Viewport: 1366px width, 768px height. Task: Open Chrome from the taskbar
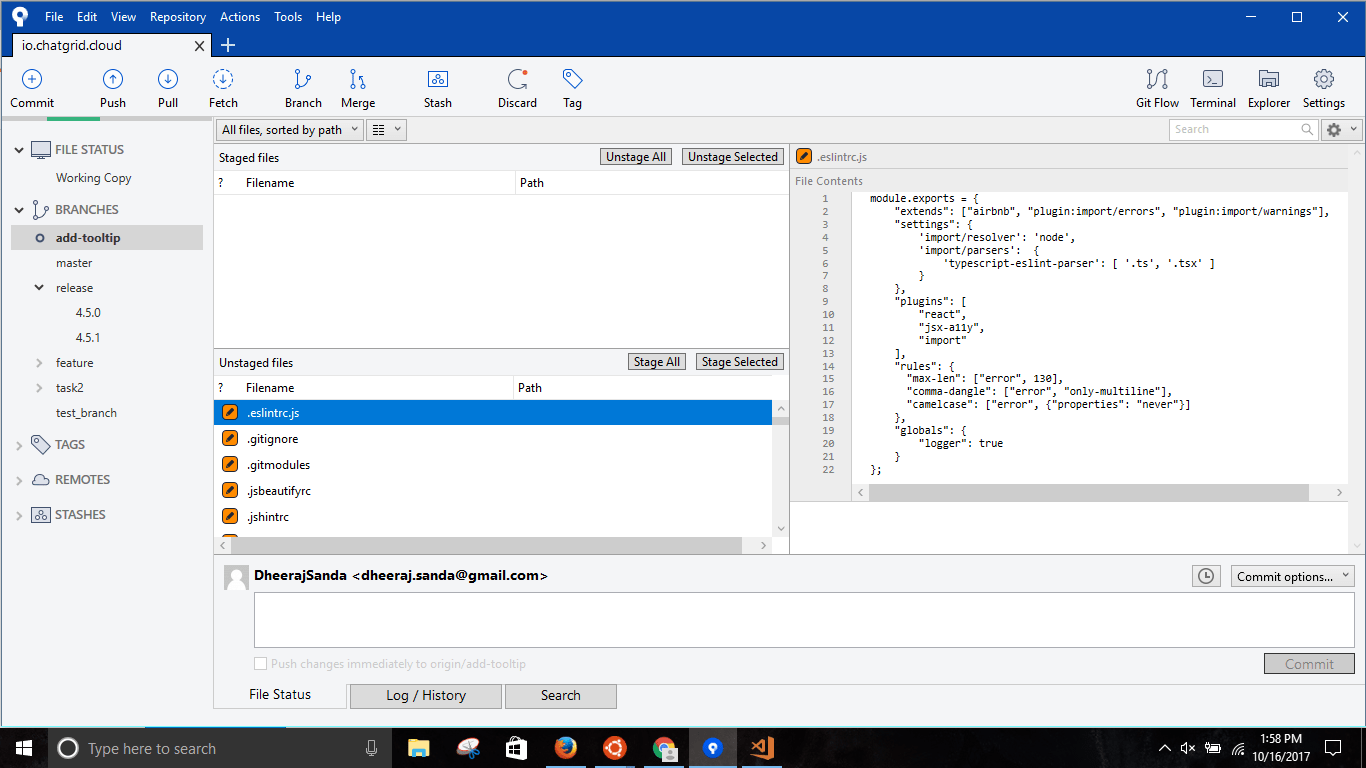663,747
